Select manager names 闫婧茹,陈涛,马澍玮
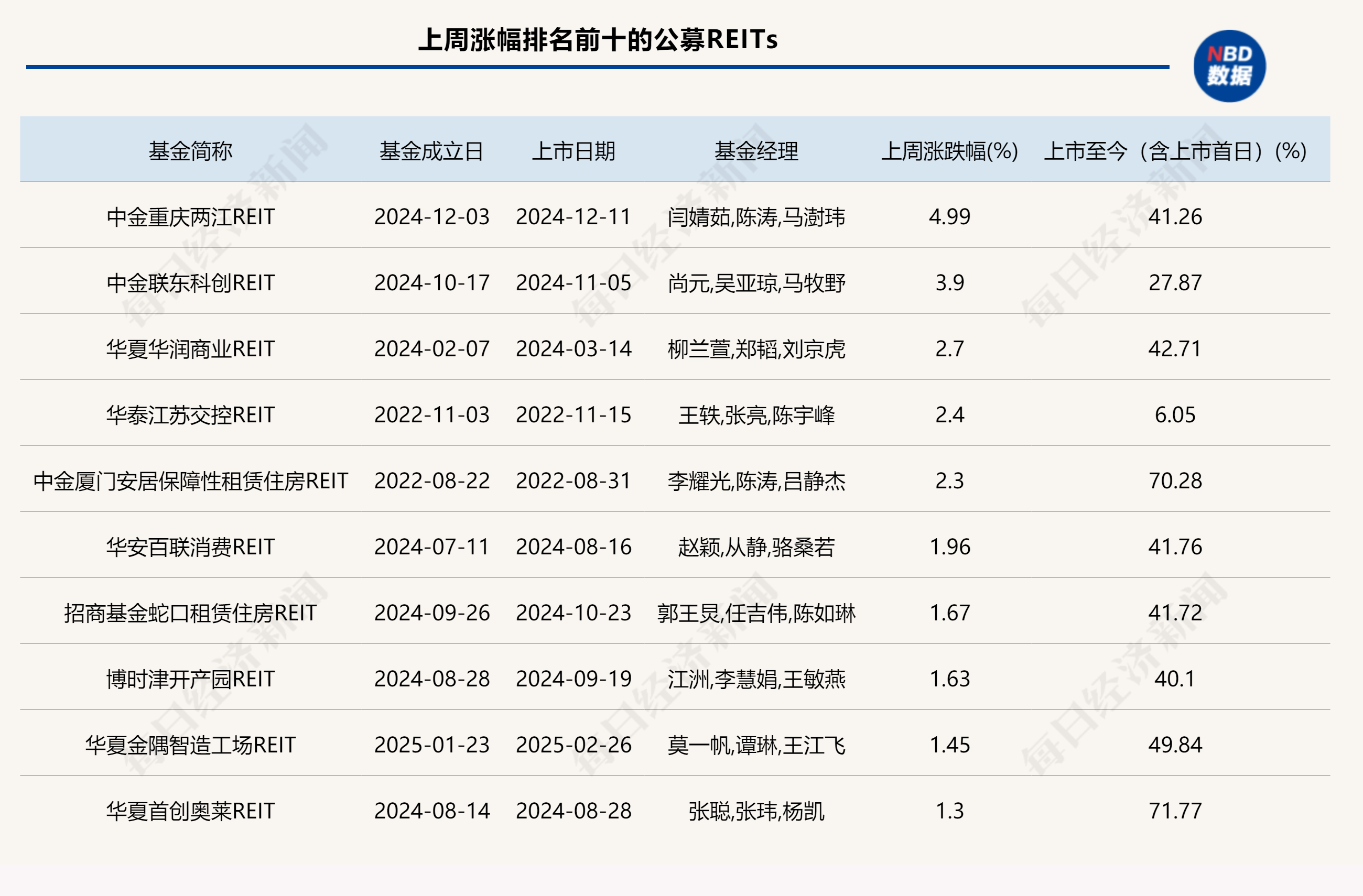Viewport: 1363px width, 896px height. pyautogui.click(x=757, y=217)
